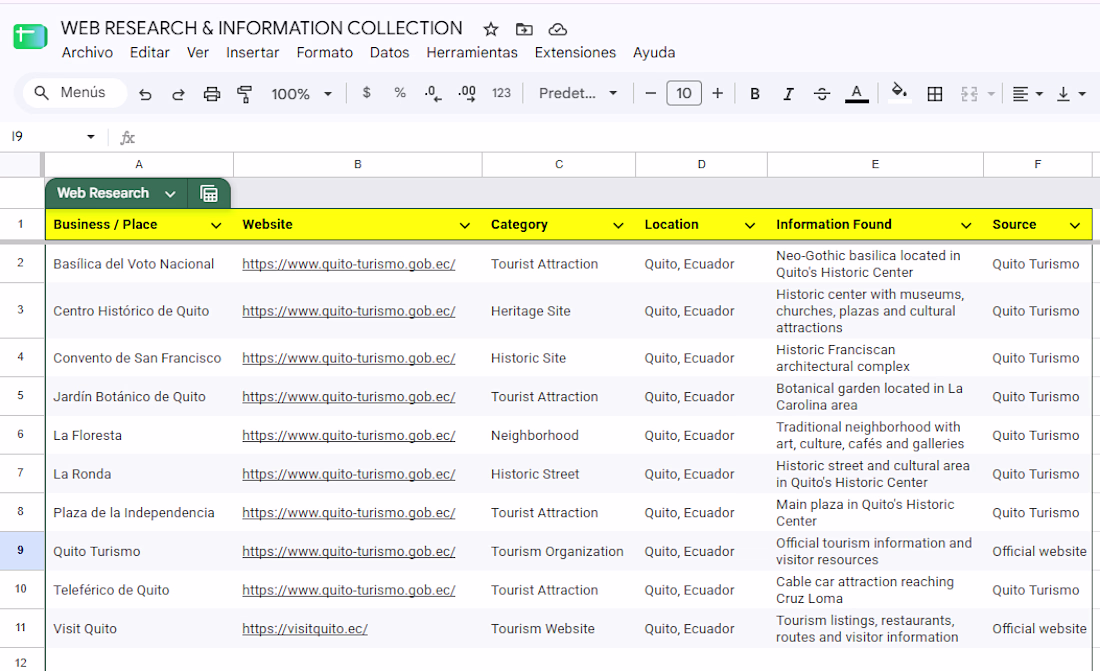This screenshot has height=671, width=1100.
Task: Format as percent
Action: pyautogui.click(x=400, y=93)
